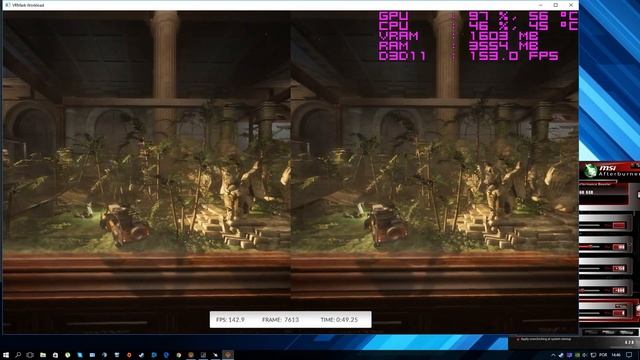Click the Memory Clock value field
Image resolution: width=640 pixels, height=360 pixels.
click(x=619, y=290)
